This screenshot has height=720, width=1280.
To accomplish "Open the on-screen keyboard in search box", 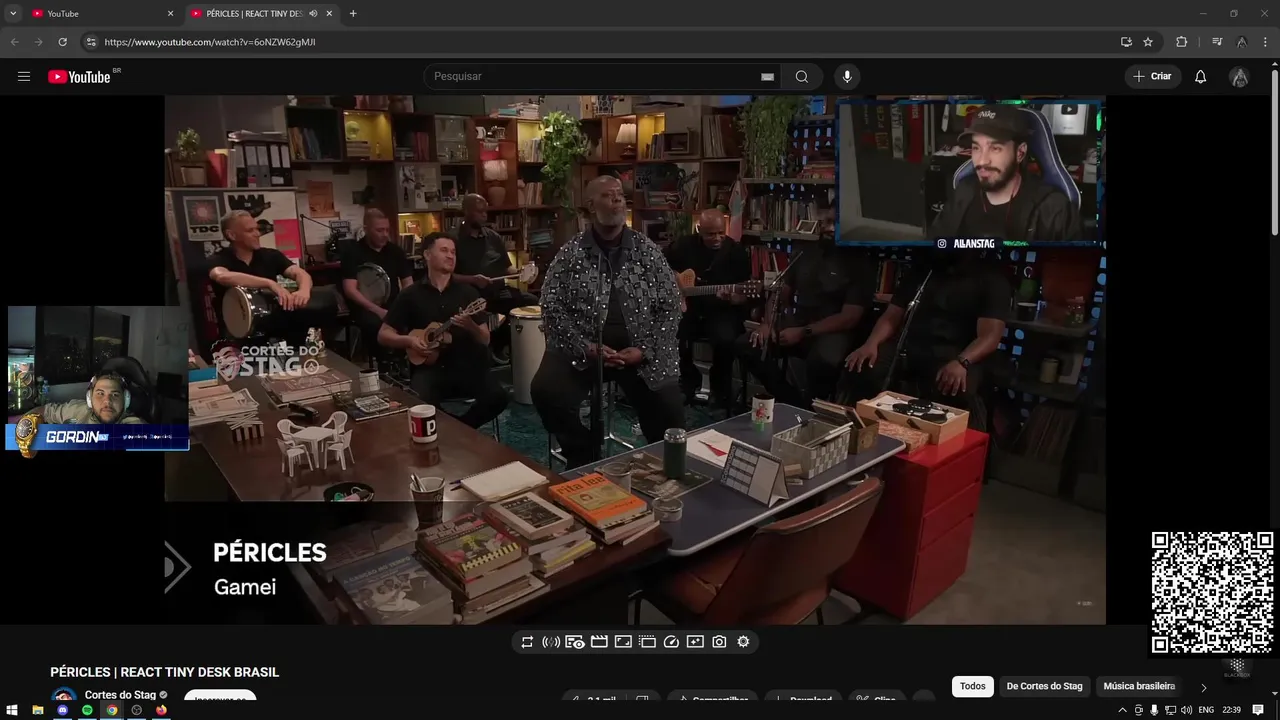I will pos(767,77).
